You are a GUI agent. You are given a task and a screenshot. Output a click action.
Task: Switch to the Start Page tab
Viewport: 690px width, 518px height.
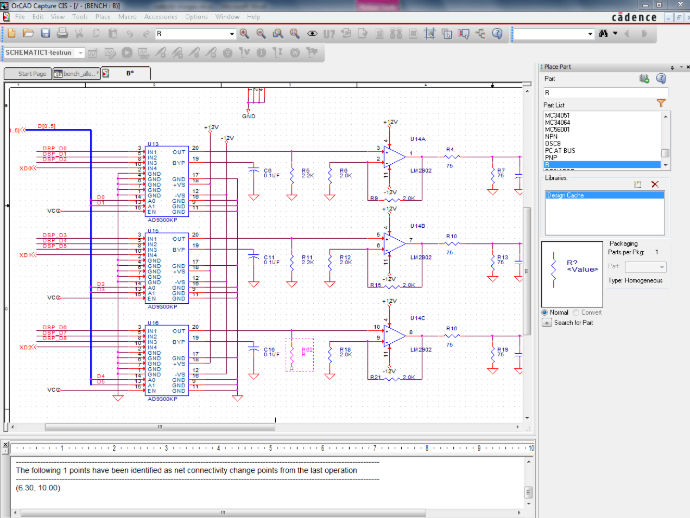pos(28,73)
